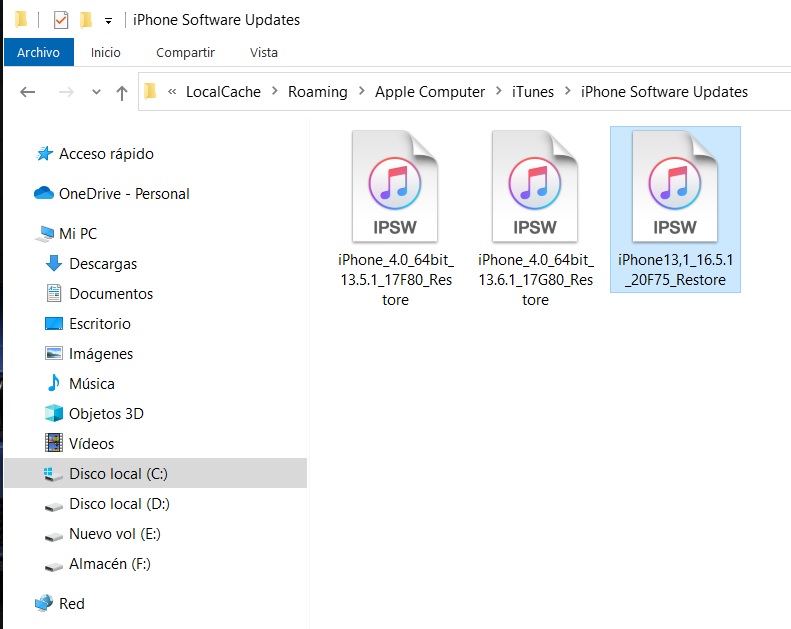
Task: Select Almacén (F:) label in the sidebar
Action: [109, 563]
